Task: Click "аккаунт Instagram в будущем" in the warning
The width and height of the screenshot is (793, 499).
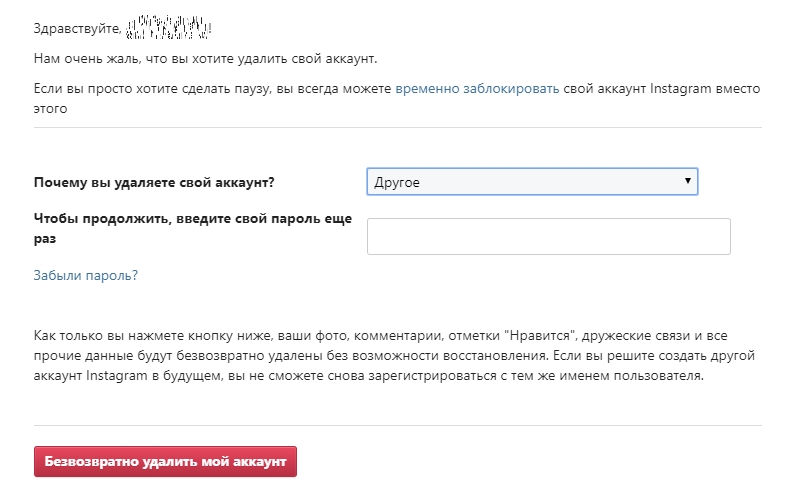Action: tap(122, 378)
